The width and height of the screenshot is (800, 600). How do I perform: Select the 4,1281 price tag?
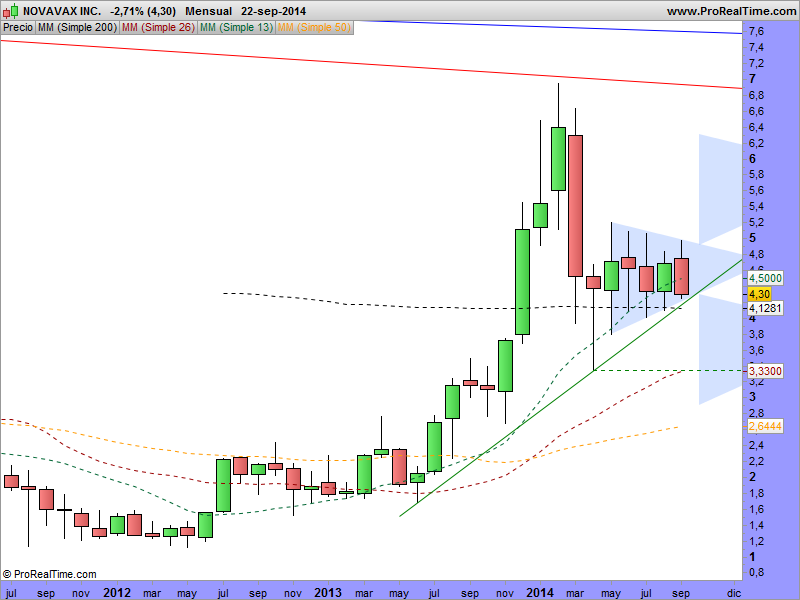pyautogui.click(x=765, y=308)
